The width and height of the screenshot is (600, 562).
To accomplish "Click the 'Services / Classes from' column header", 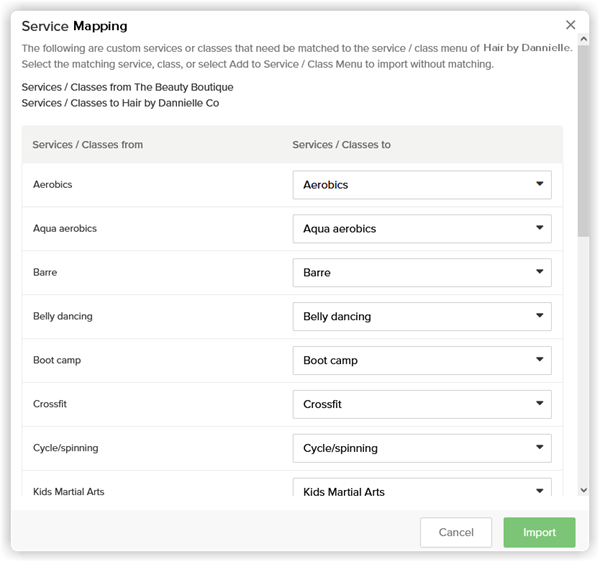I will [88, 145].
